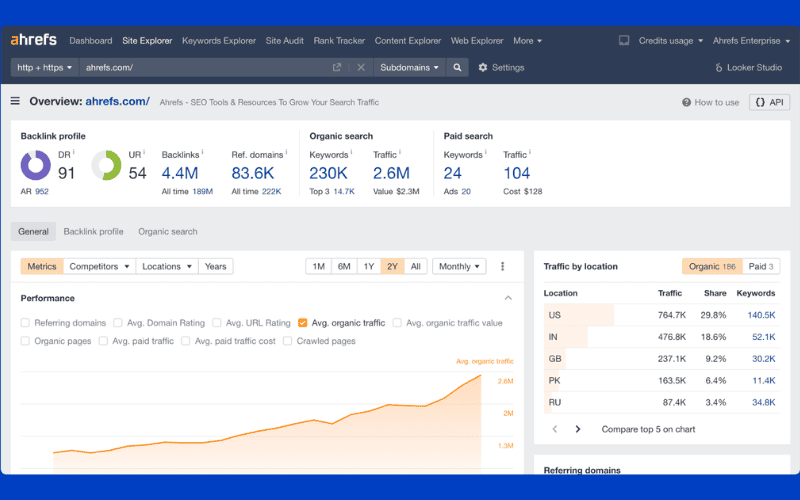Click the UR donut chart
The width and height of the screenshot is (800, 500).
106,165
